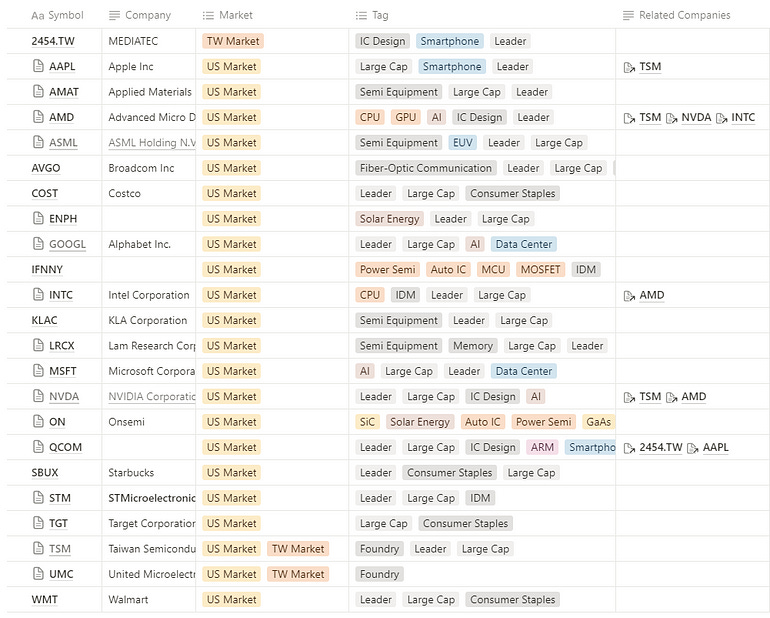
Task: Click ARM tag in QCOM row
Action: [x=542, y=447]
